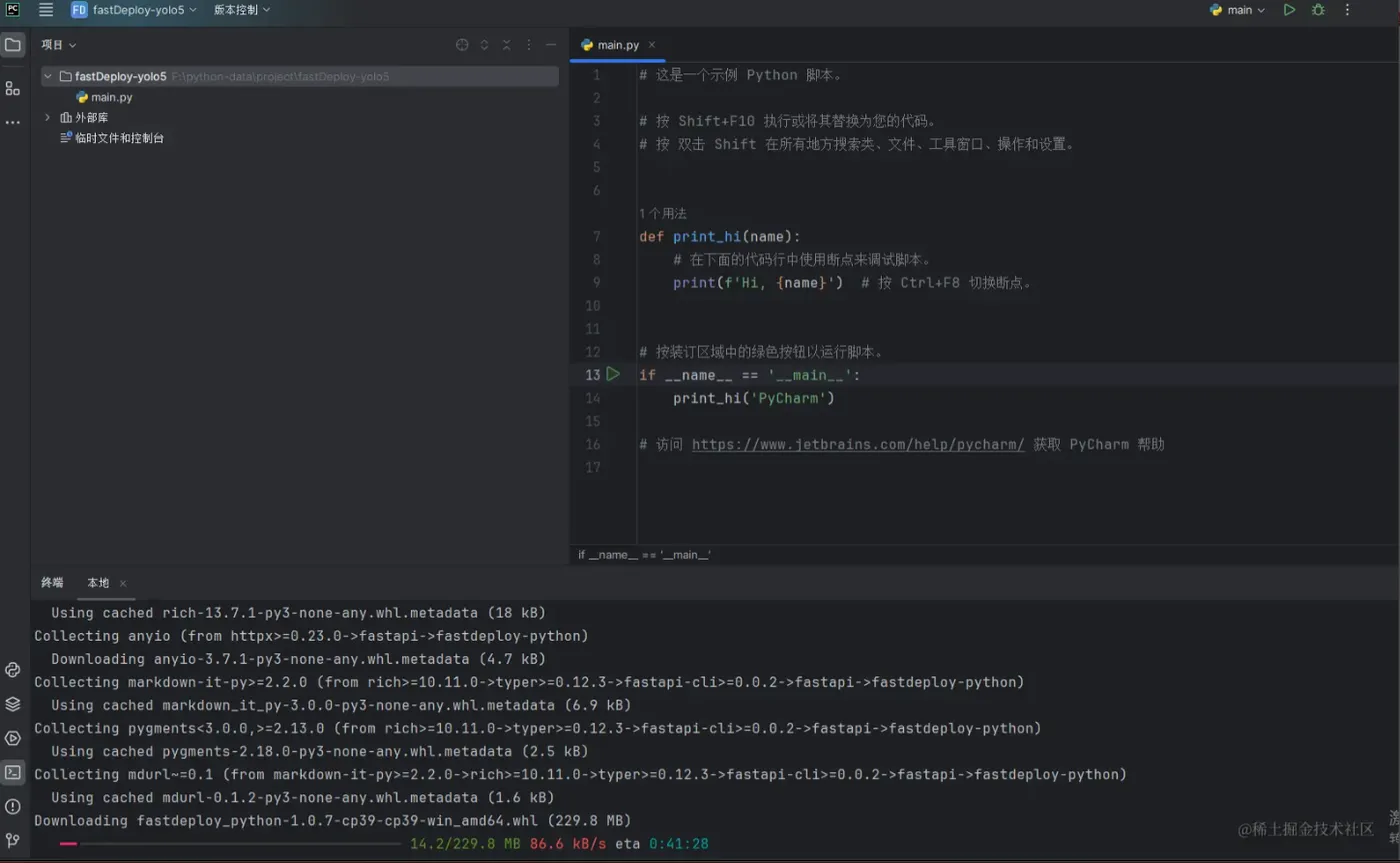Open the Git version control icon
This screenshot has height=863, width=1400.
[x=13, y=840]
